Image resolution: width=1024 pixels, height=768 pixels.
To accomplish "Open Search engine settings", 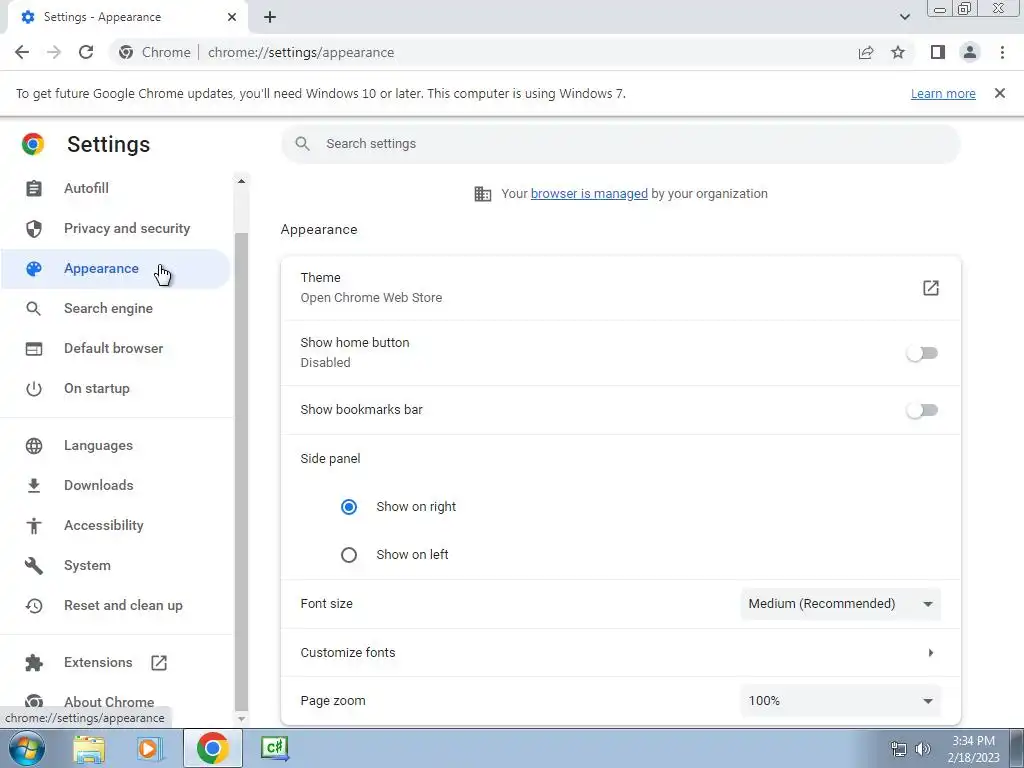I will (116, 308).
